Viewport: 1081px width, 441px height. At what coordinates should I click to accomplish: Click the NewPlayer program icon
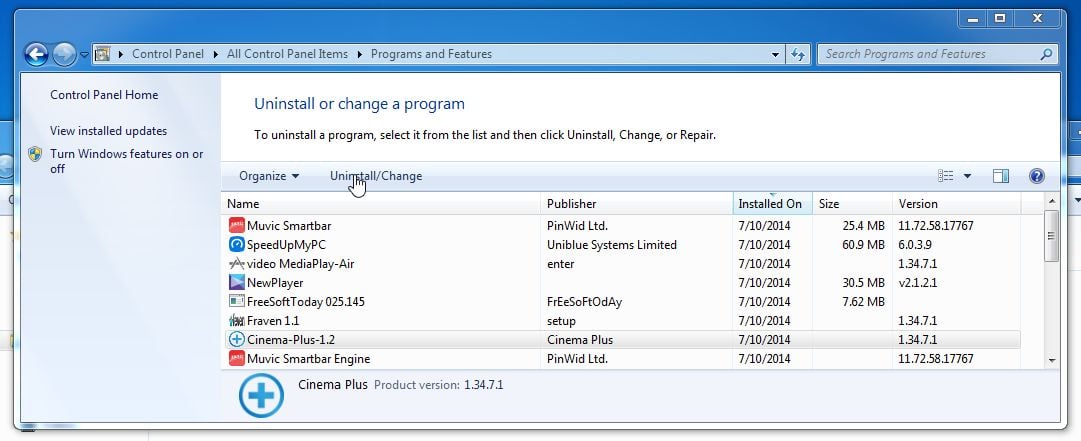click(x=237, y=283)
